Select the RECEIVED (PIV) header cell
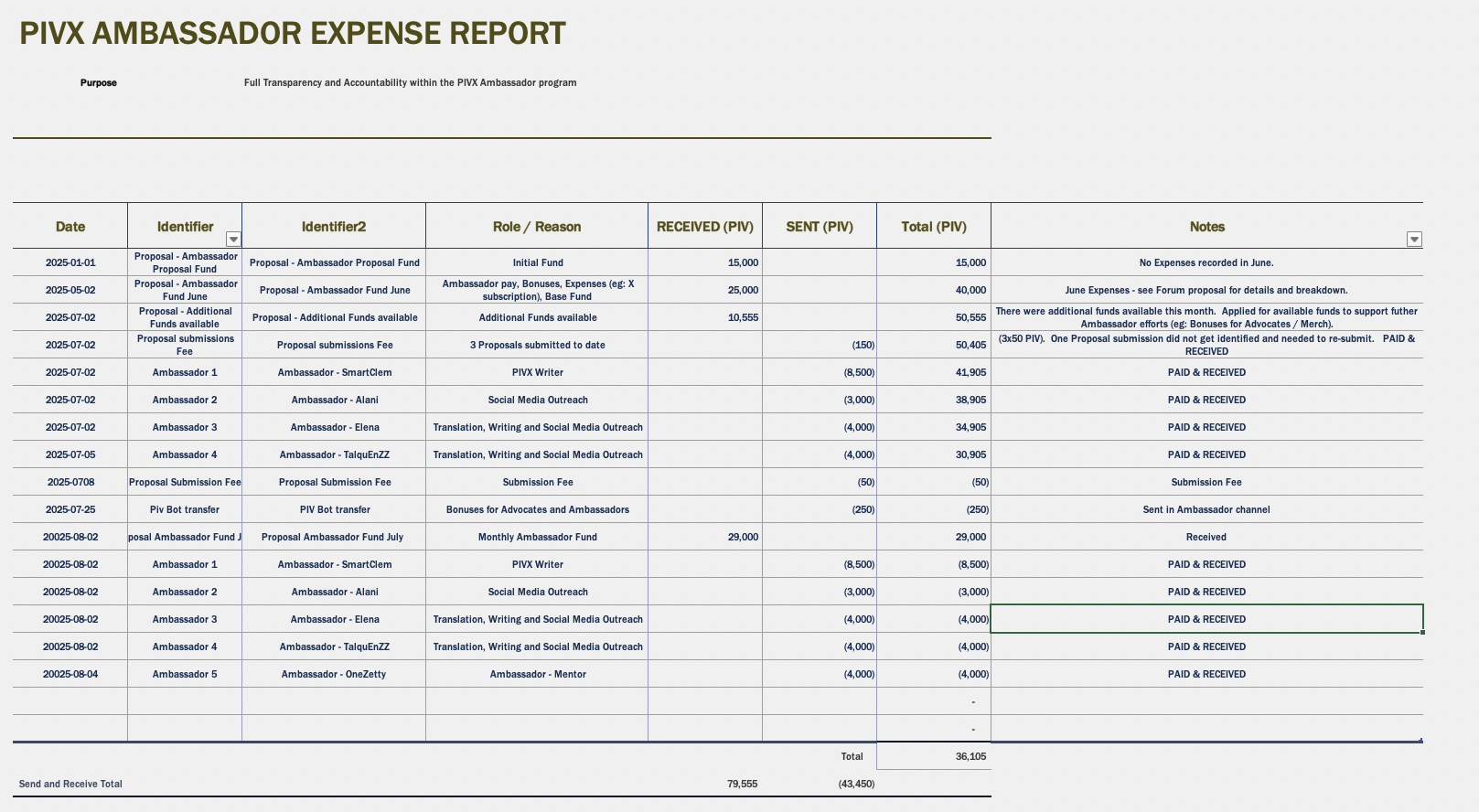The height and width of the screenshot is (812, 1479). click(x=705, y=227)
